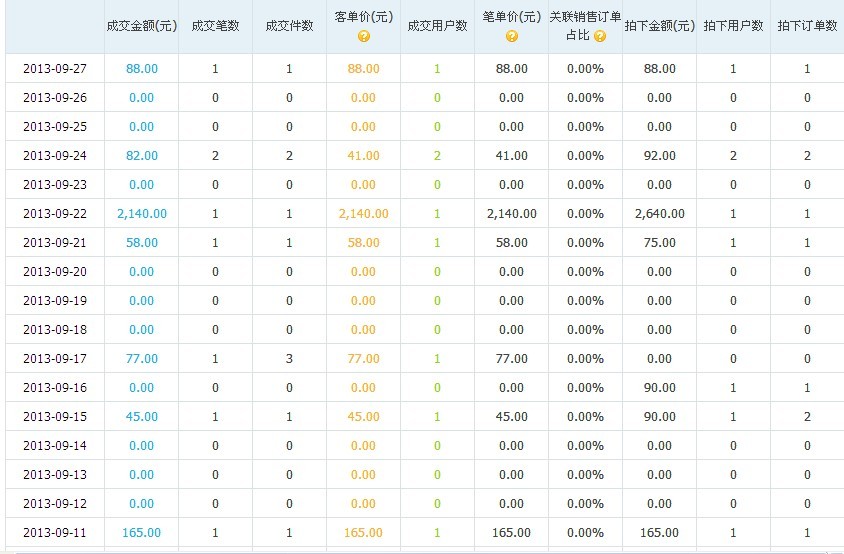Click the 笔单价 77.00 on 2013-09-17

512,359
